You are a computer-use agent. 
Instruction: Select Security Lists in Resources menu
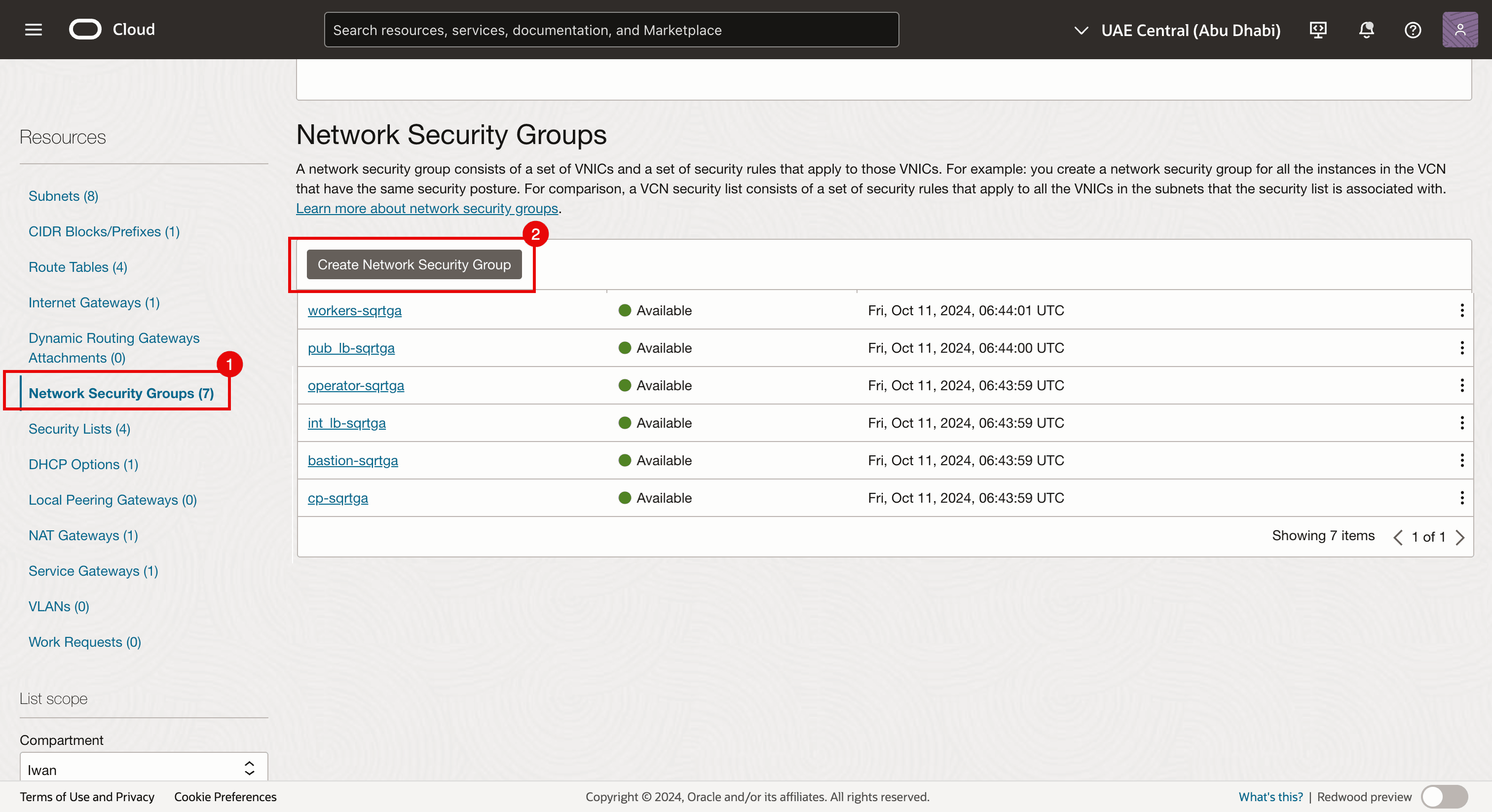[x=79, y=429]
